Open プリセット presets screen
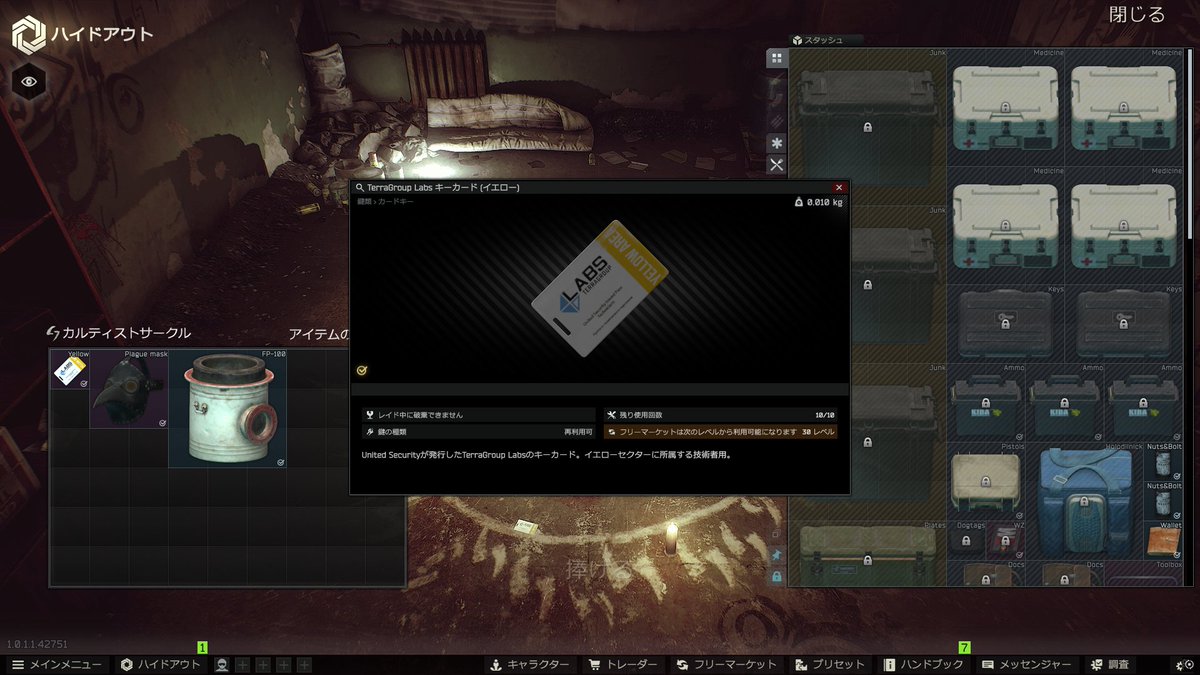Viewport: 1200px width, 675px height. click(830, 664)
